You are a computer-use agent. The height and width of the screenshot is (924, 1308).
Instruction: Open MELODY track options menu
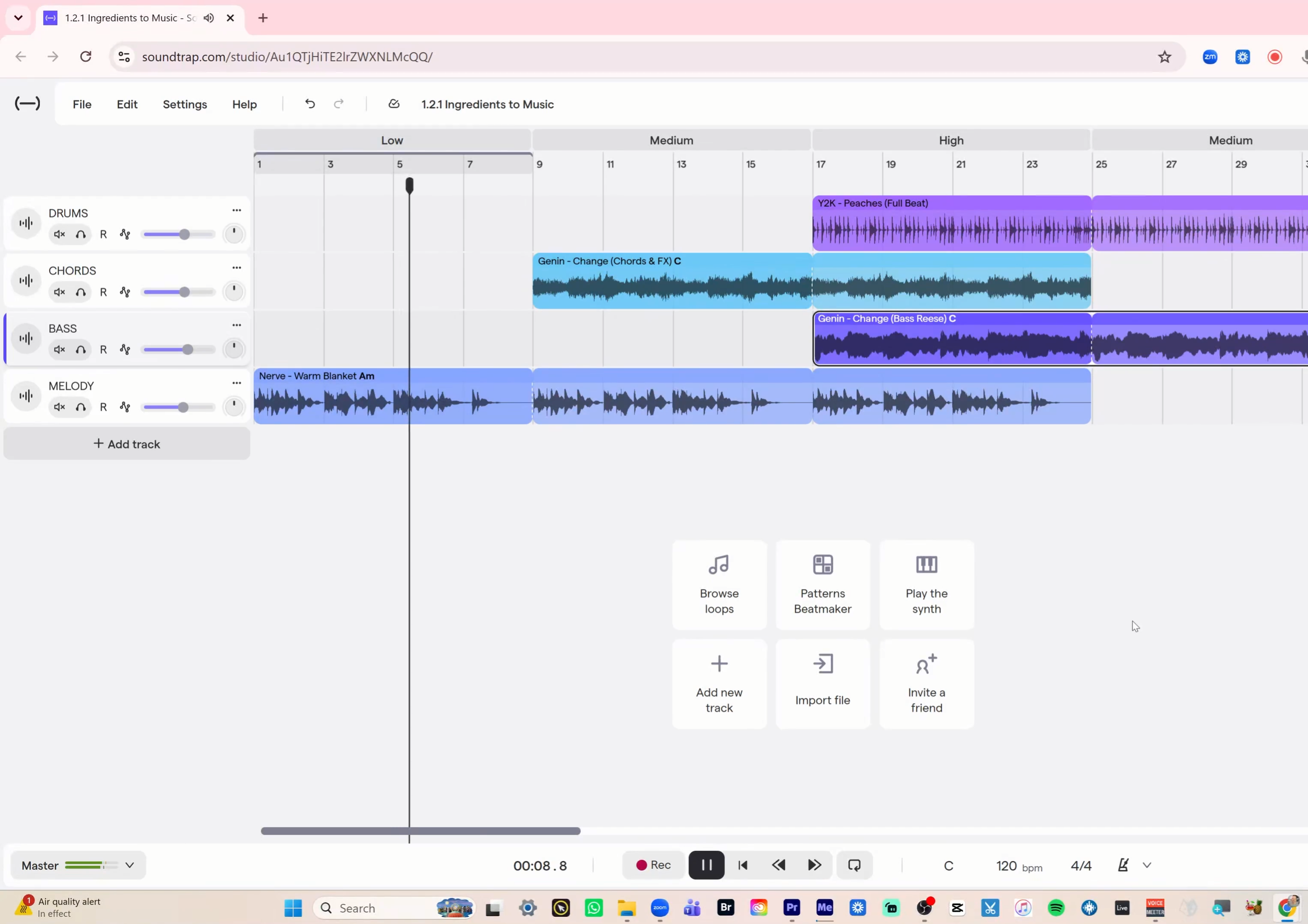coord(236,384)
